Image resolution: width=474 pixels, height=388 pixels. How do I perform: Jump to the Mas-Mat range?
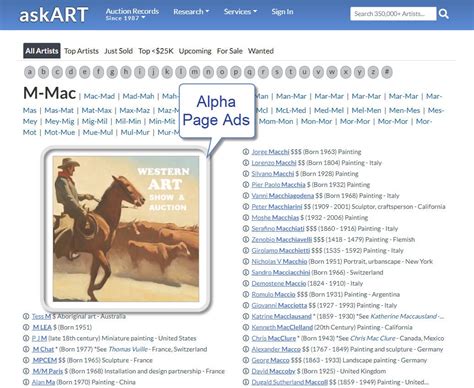point(59,110)
